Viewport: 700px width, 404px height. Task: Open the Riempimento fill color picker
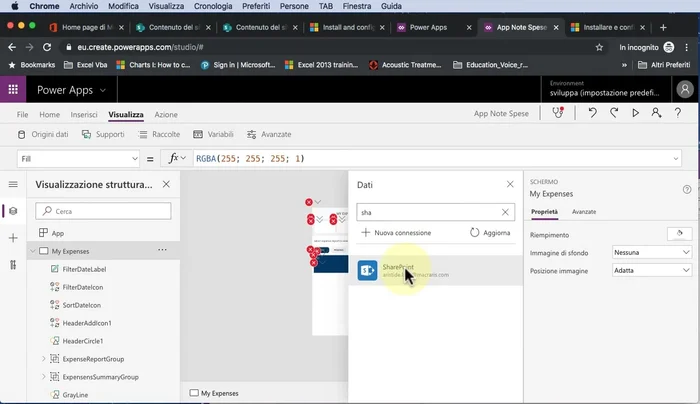[679, 234]
